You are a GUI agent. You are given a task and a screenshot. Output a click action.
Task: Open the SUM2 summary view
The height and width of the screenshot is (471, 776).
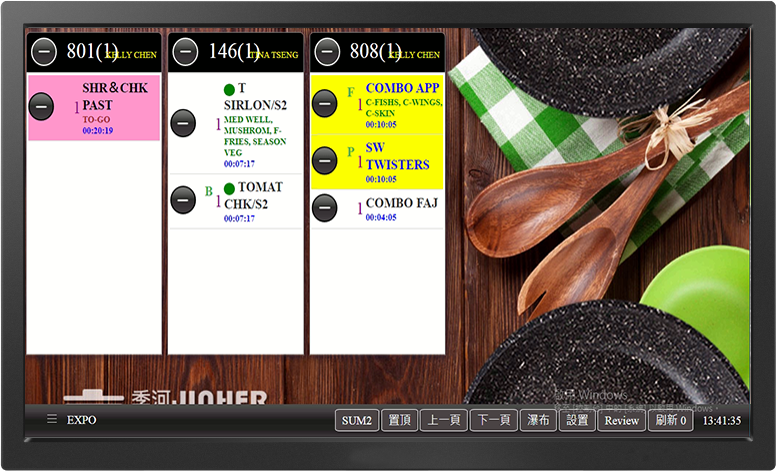357,421
